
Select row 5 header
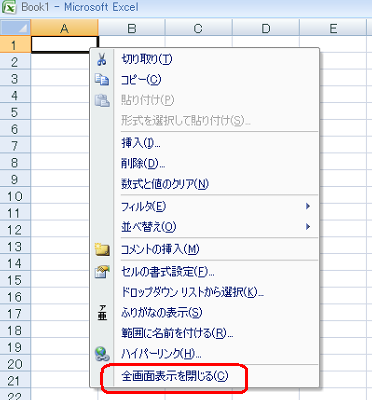point(15,112)
